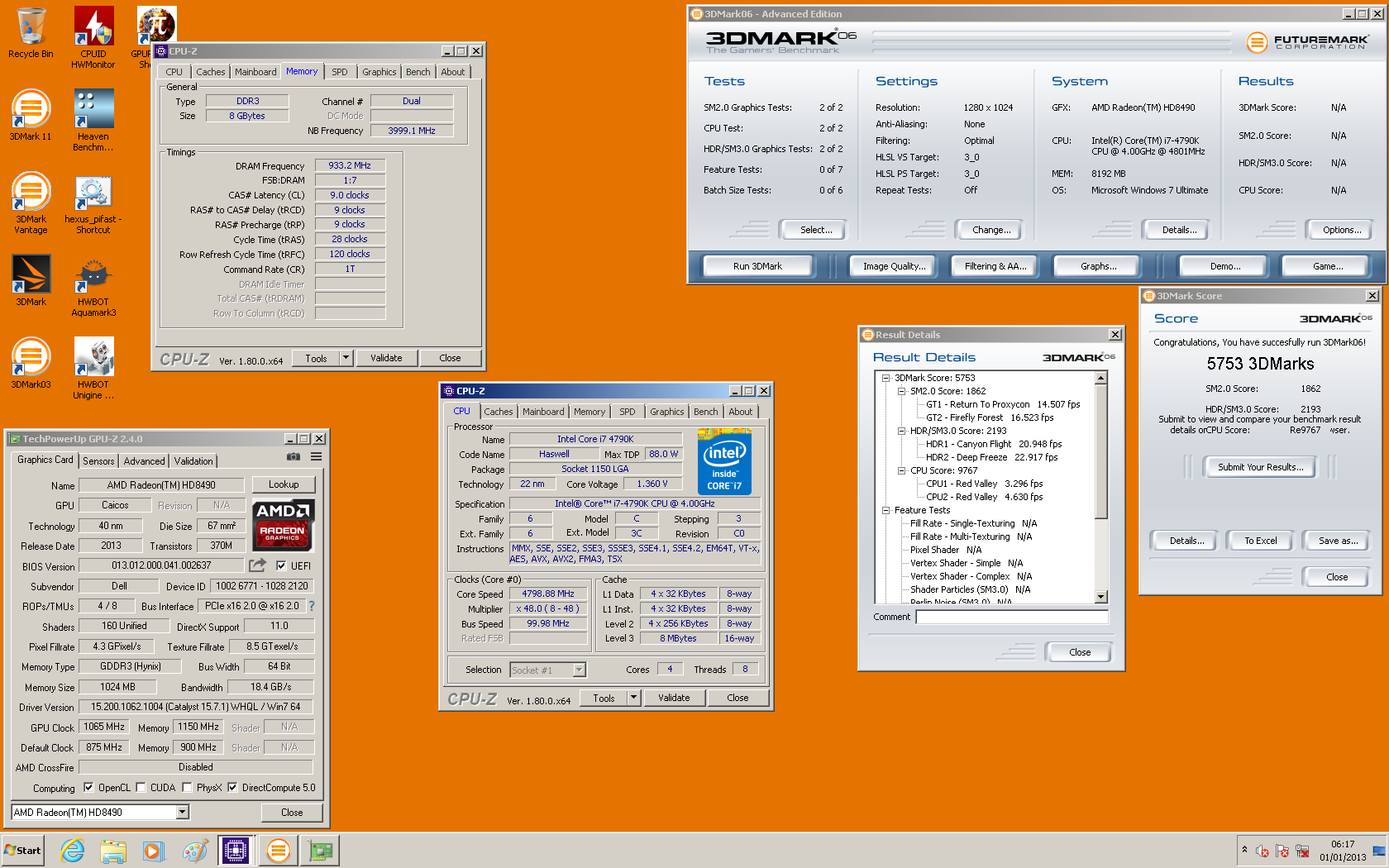The width and height of the screenshot is (1389, 868).
Task: Open the 3DMark Vantage desktop icon
Action: [31, 203]
